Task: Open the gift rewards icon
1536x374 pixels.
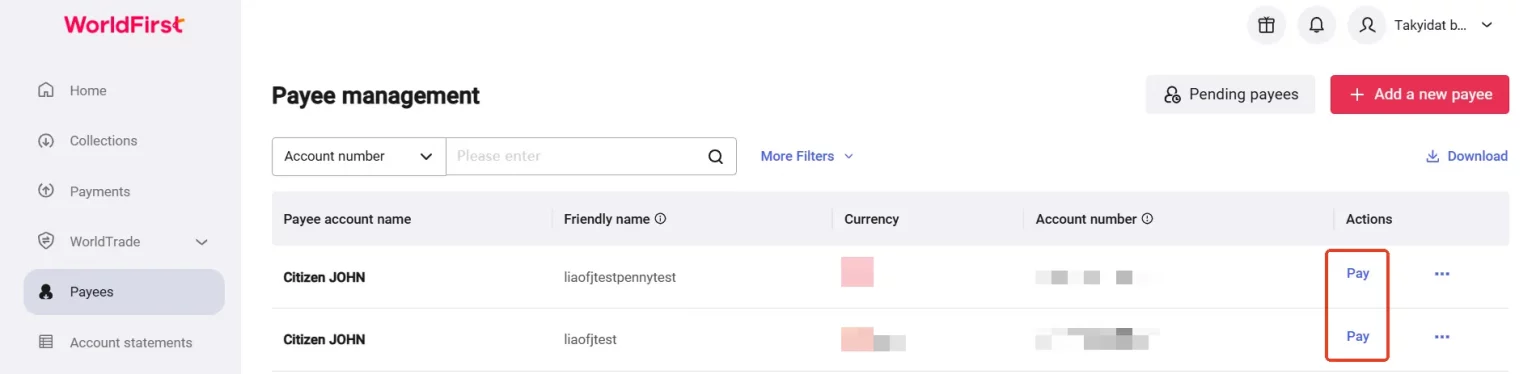Action: tap(1267, 25)
